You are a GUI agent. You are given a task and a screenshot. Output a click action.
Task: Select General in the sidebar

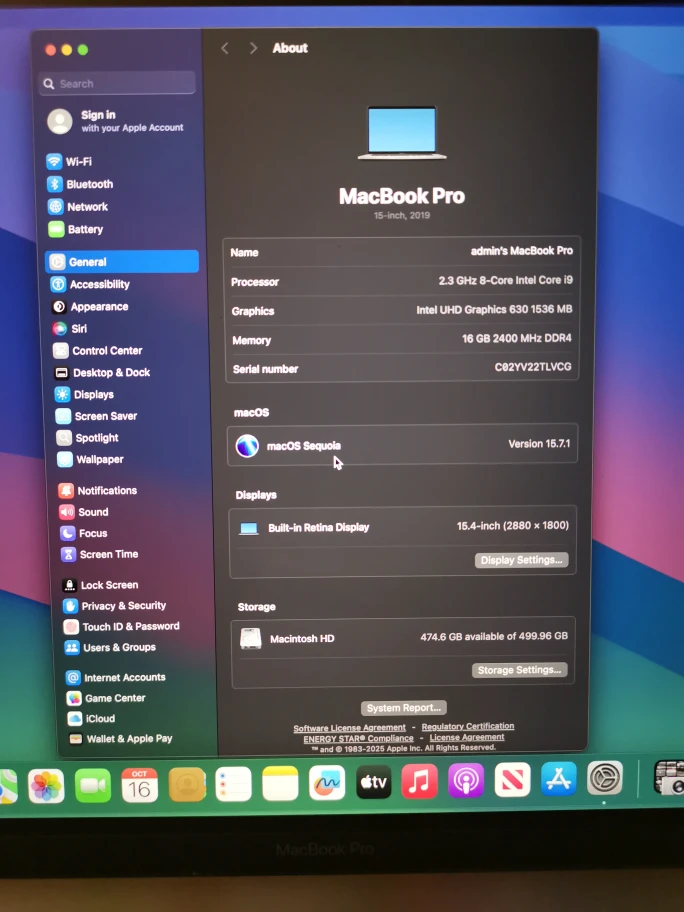tap(122, 262)
